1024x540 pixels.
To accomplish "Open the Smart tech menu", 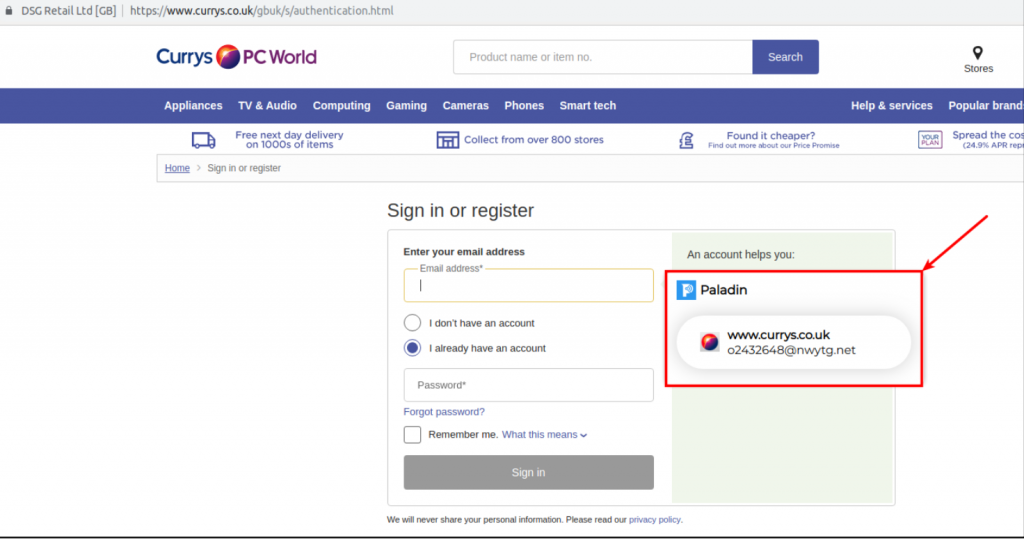I will [588, 106].
